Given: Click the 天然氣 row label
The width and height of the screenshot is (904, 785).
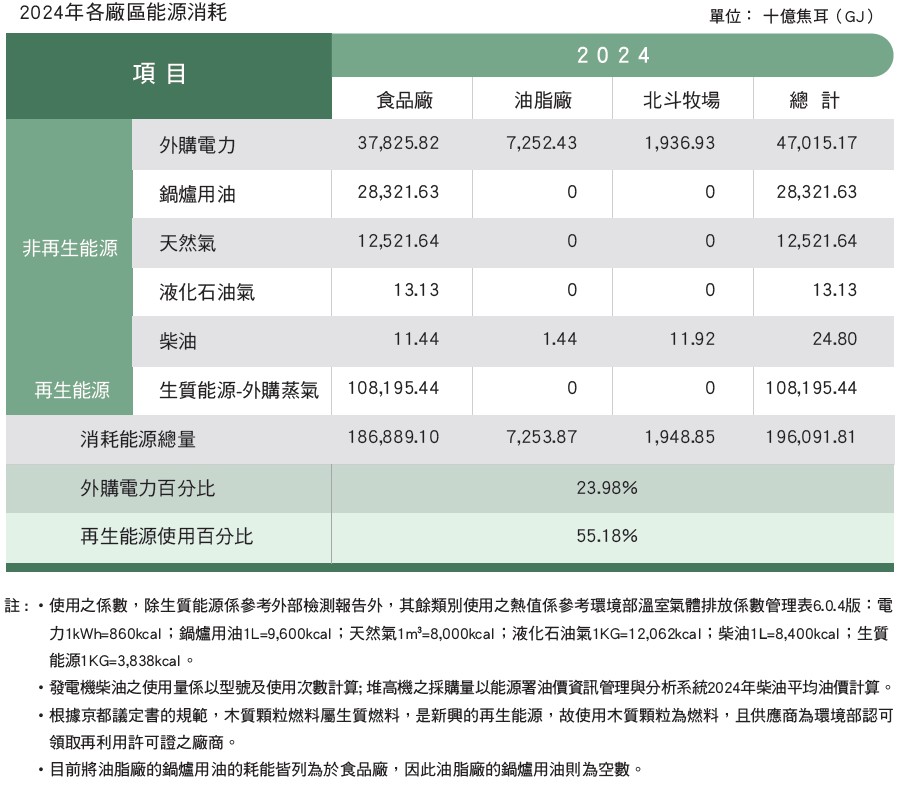Looking at the screenshot, I should click(x=187, y=243).
